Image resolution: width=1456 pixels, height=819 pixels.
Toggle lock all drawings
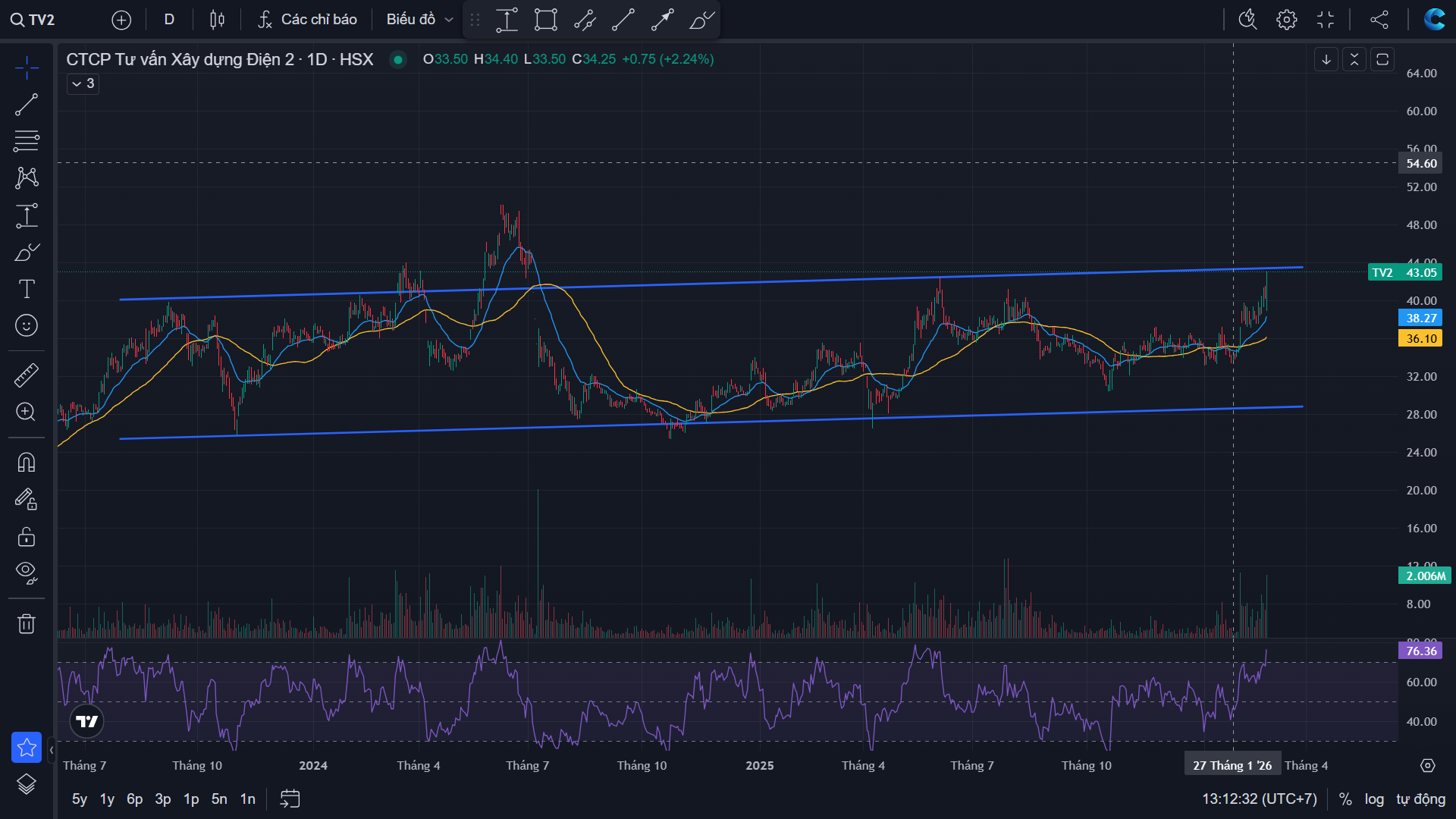(27, 537)
